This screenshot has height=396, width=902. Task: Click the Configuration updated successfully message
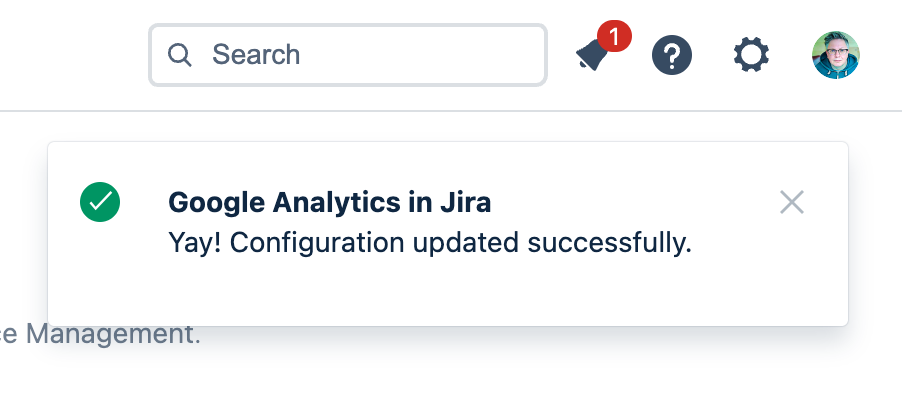(x=430, y=243)
